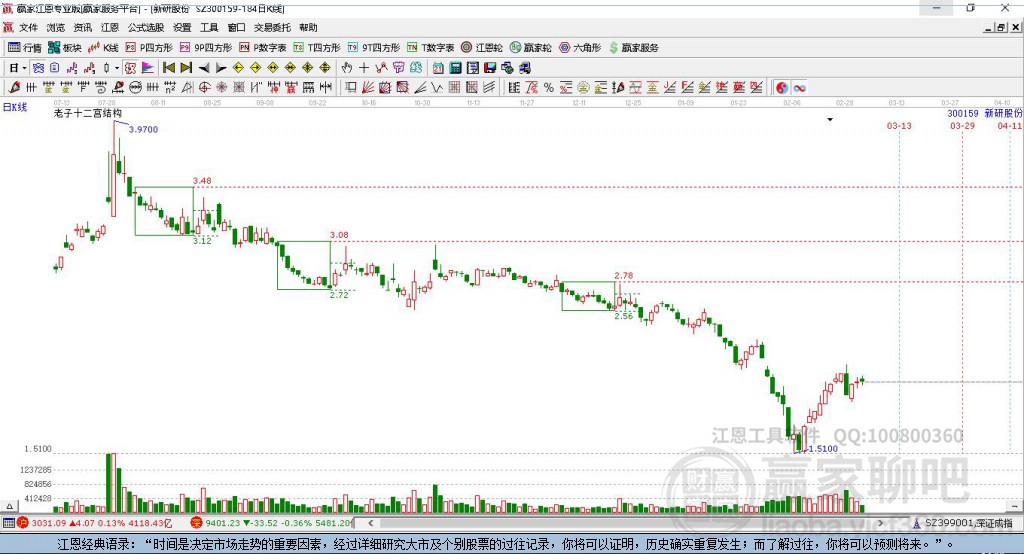The image size is (1024, 554).
Task: Select the Gann fan lines icon
Action: tap(368, 88)
